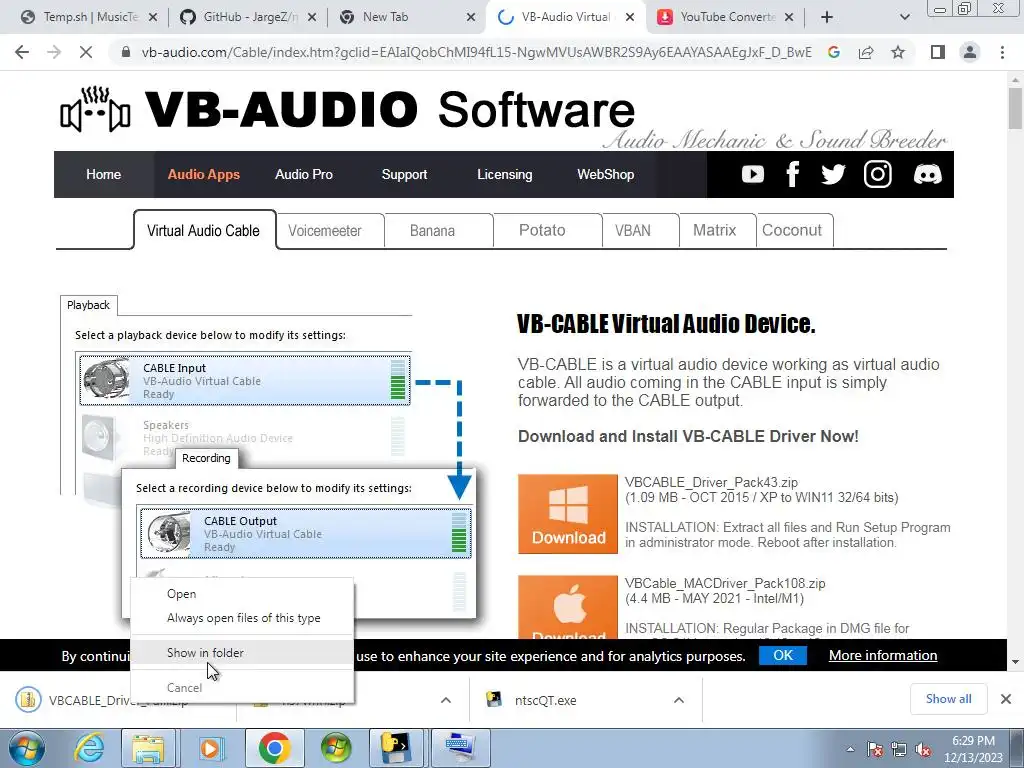Open Windows Start button
Screen dimensions: 1024x768
[x=27, y=748]
